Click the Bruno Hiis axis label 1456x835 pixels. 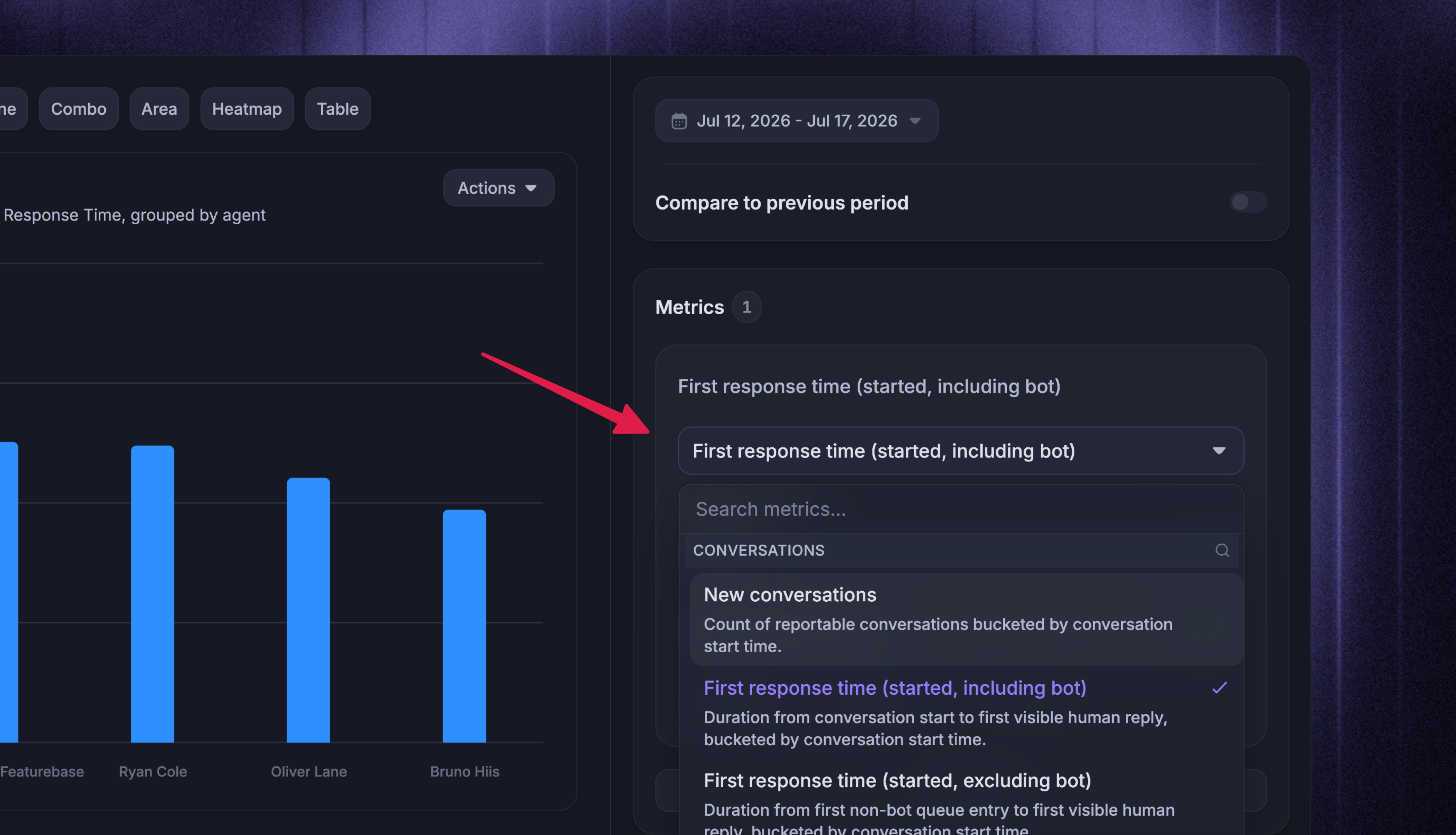pyautogui.click(x=465, y=772)
